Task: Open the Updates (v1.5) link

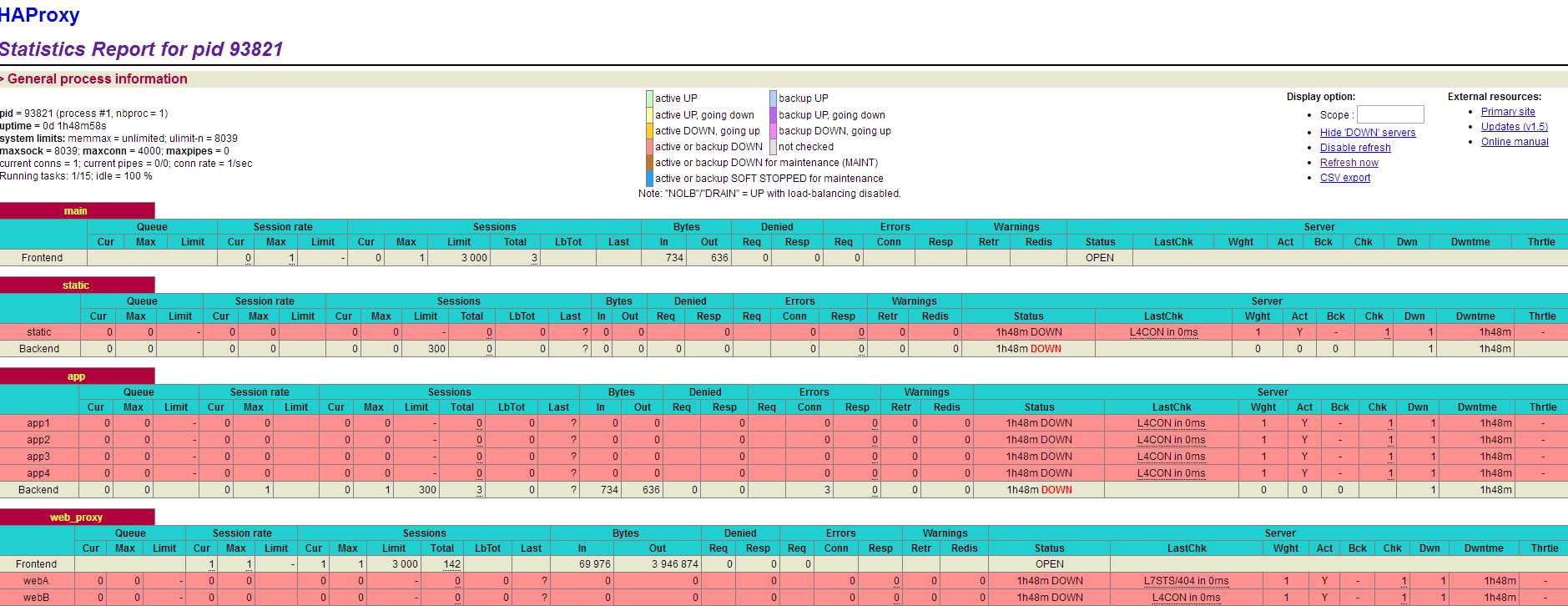Action: tap(1515, 127)
